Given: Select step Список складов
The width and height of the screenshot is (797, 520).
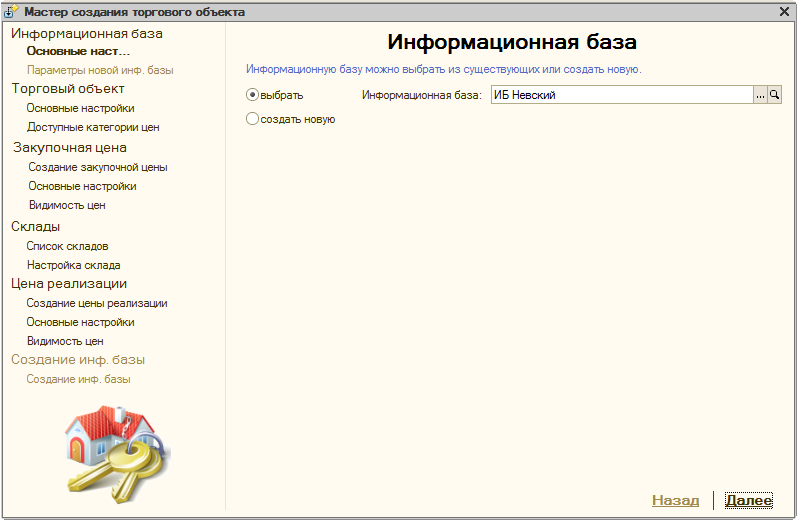Looking at the screenshot, I should tap(67, 246).
